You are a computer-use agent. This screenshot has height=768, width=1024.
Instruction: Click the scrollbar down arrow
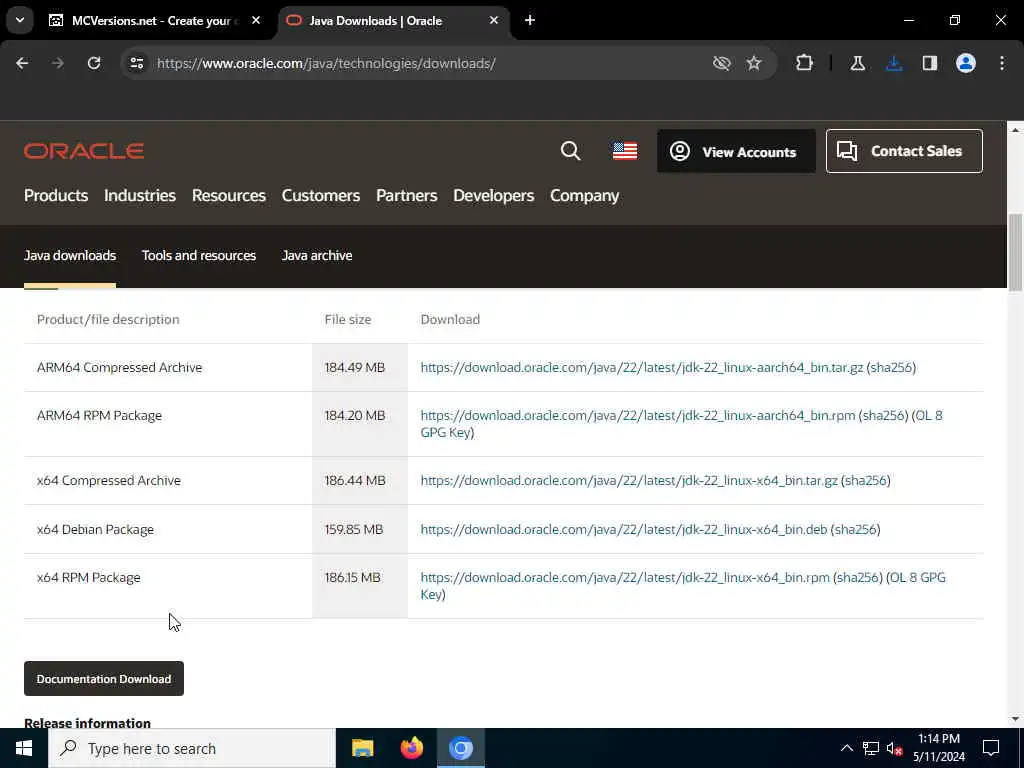pos(1015,719)
